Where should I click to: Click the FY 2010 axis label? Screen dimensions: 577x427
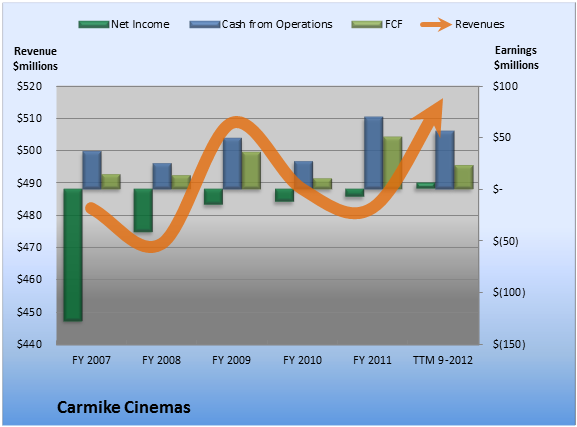302,360
